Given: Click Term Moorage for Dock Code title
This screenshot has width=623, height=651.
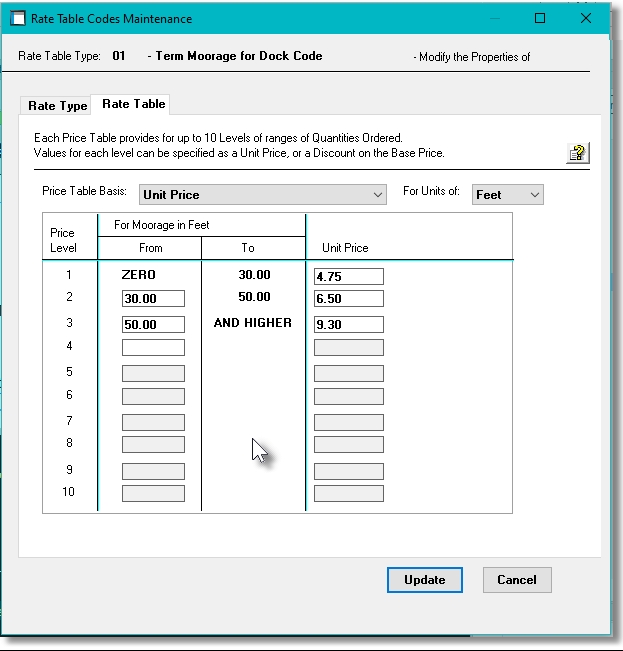Looking at the screenshot, I should coord(239,56).
